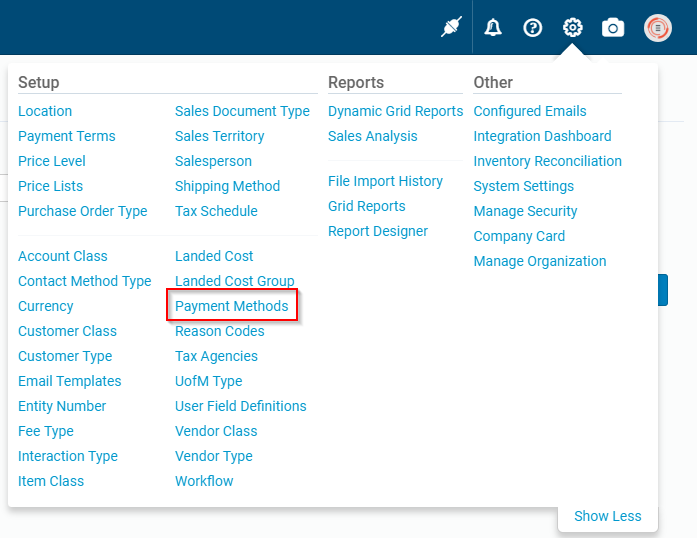Click Integration Dashboard link
Screen dimensions: 697x538
[x=542, y=136]
